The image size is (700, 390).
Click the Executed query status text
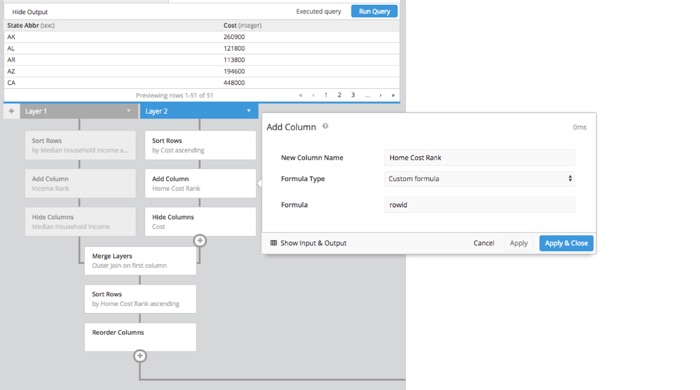pos(318,12)
